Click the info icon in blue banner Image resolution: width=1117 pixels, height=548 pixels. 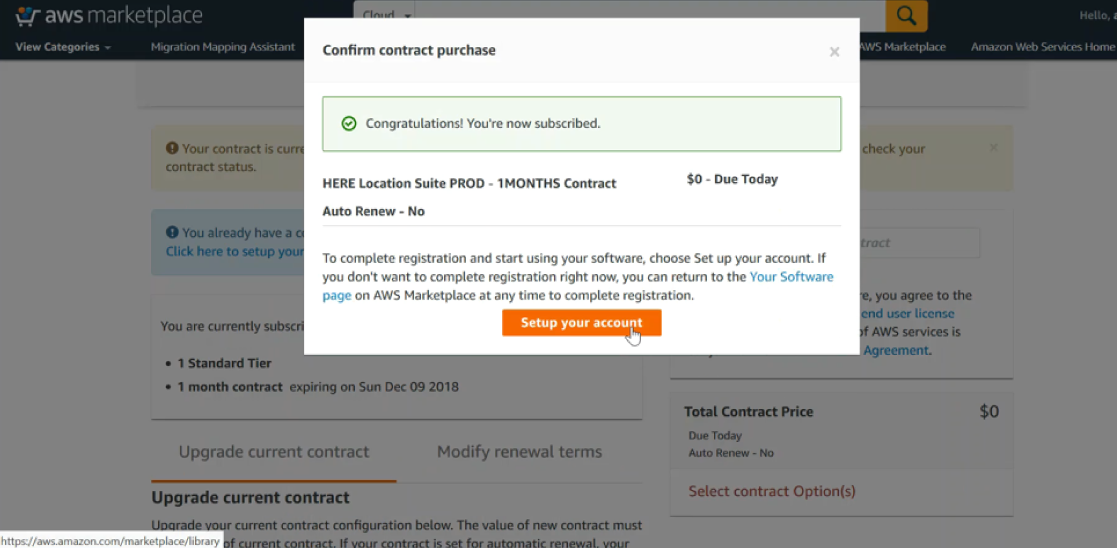coord(172,232)
